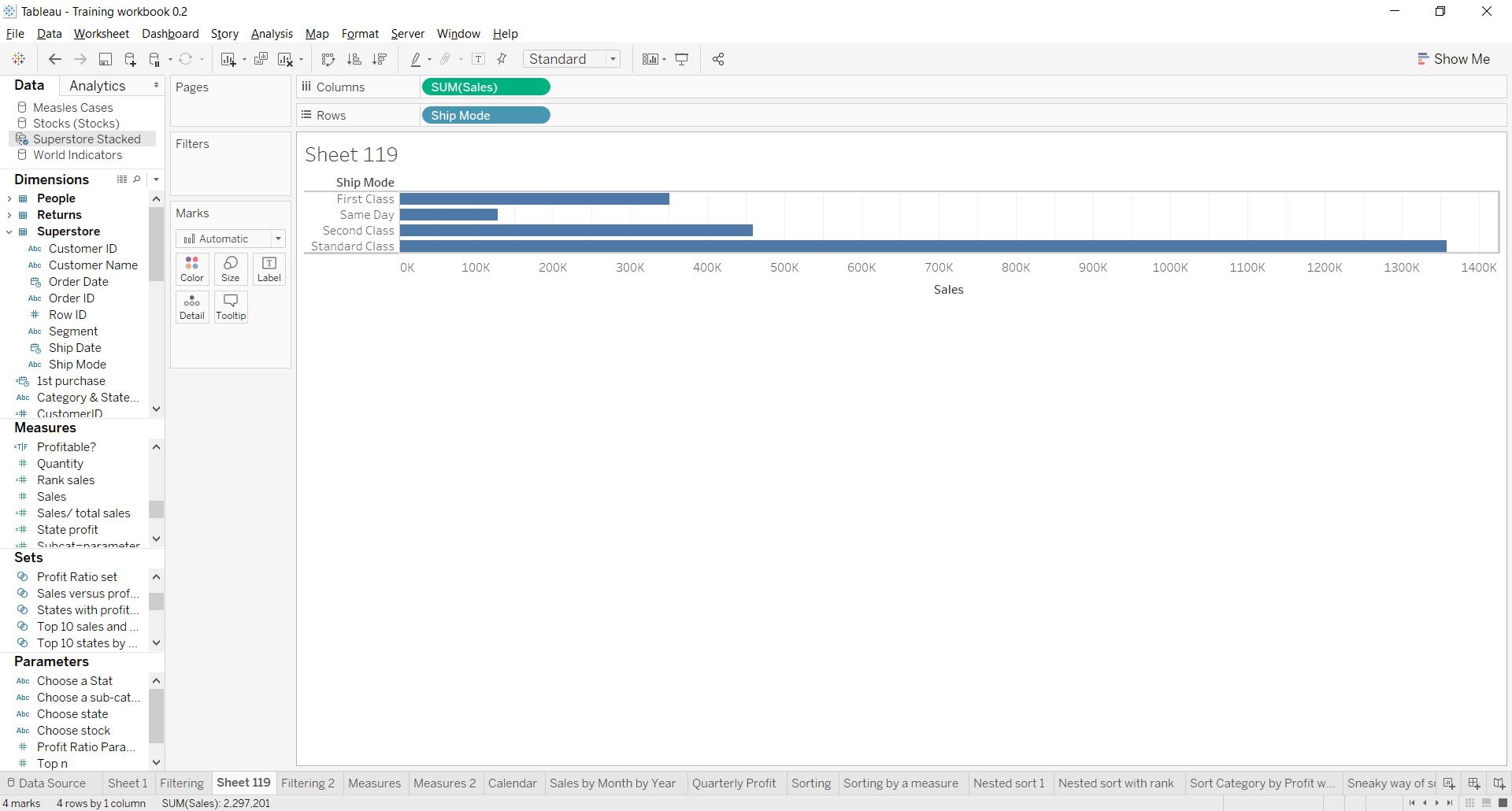Click the Show Me button
The image size is (1512, 811).
(x=1454, y=59)
